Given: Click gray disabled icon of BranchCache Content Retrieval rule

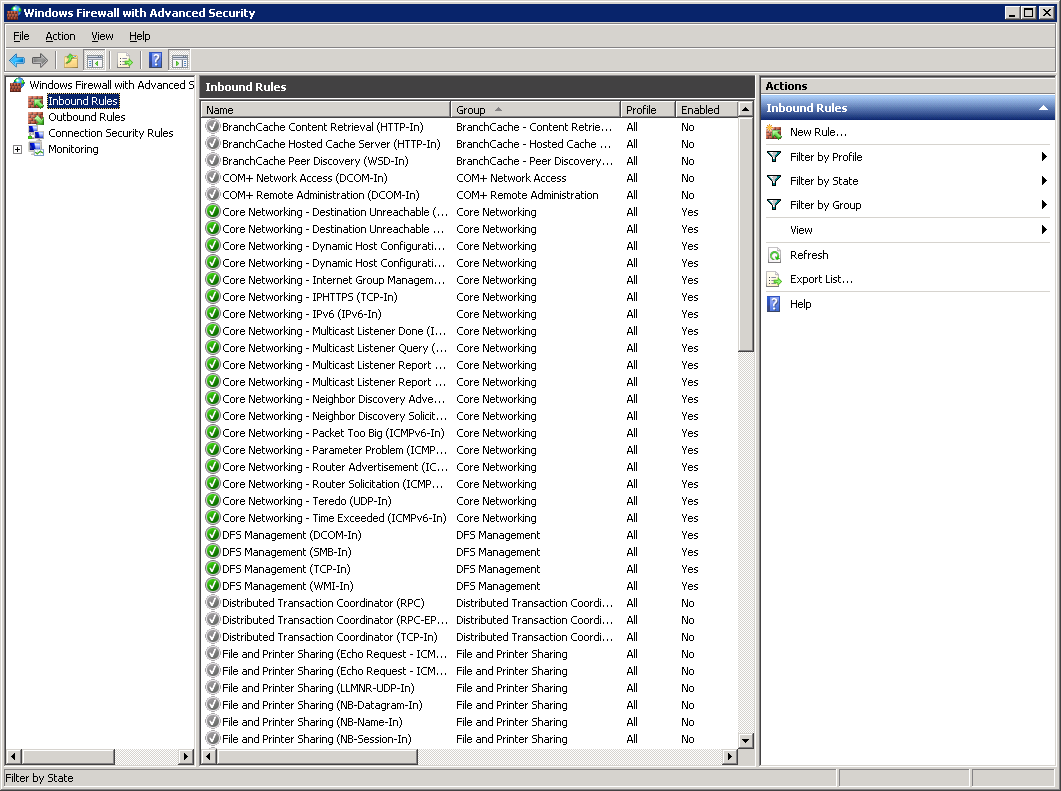Looking at the screenshot, I should [213, 127].
